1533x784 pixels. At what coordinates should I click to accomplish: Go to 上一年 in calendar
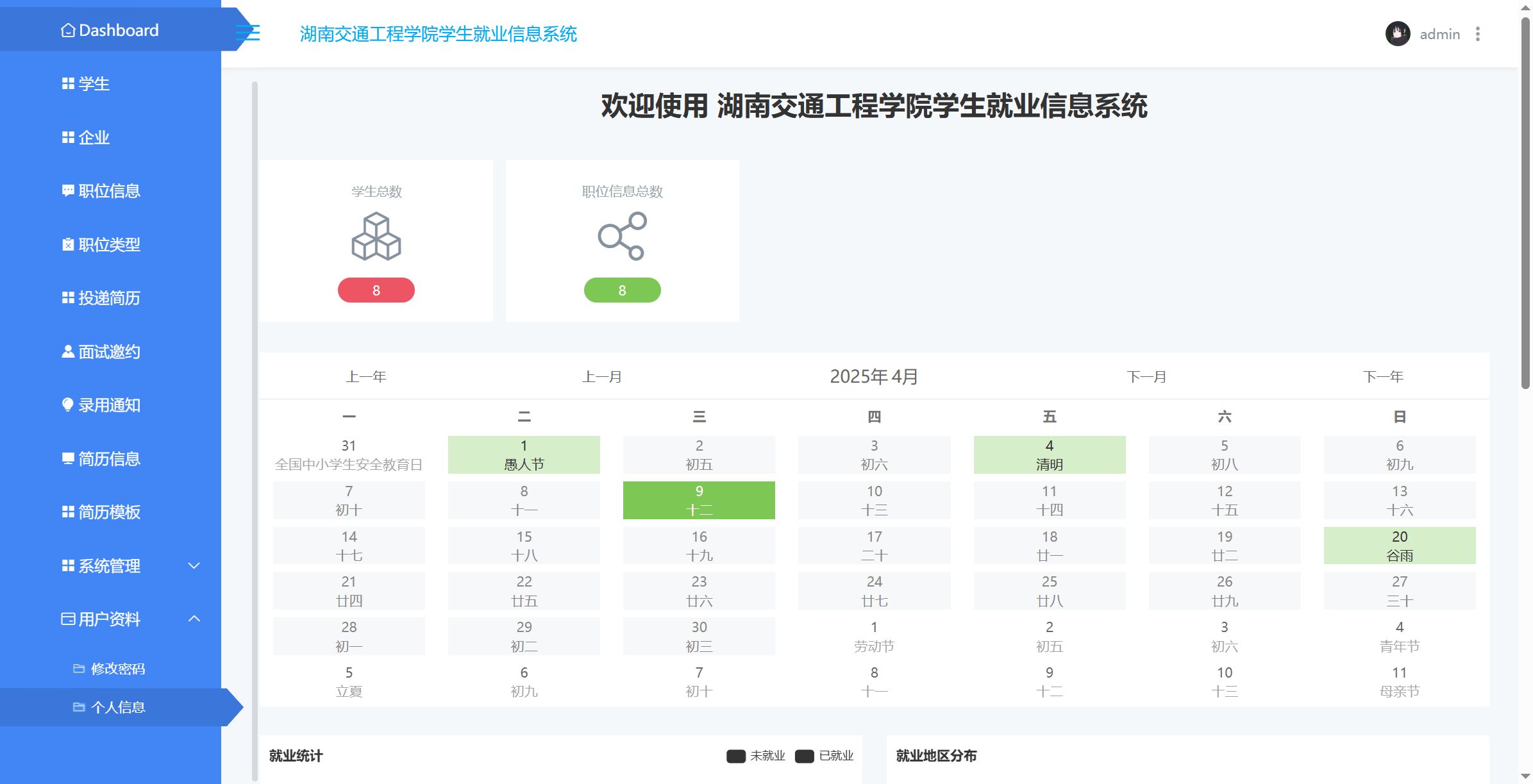[366, 376]
